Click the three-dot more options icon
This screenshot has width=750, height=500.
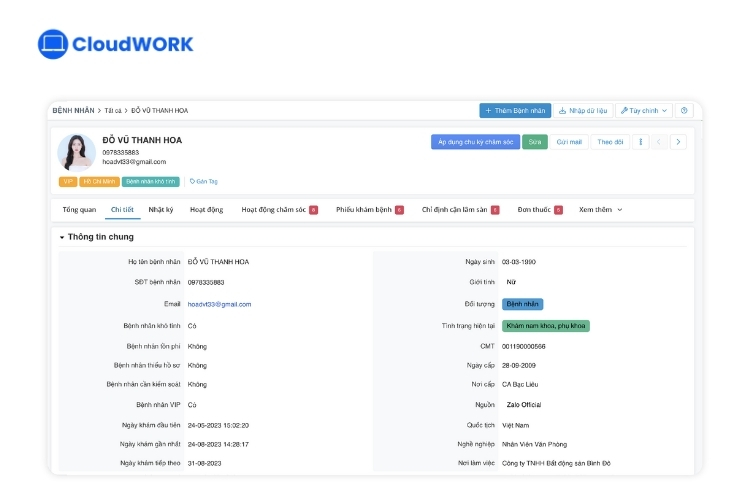coord(641,142)
